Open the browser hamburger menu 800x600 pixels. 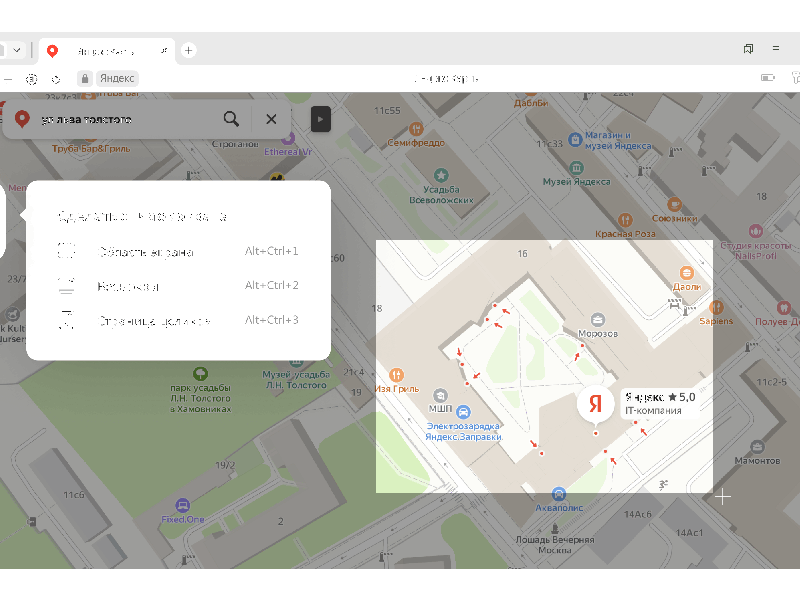pyautogui.click(x=776, y=48)
